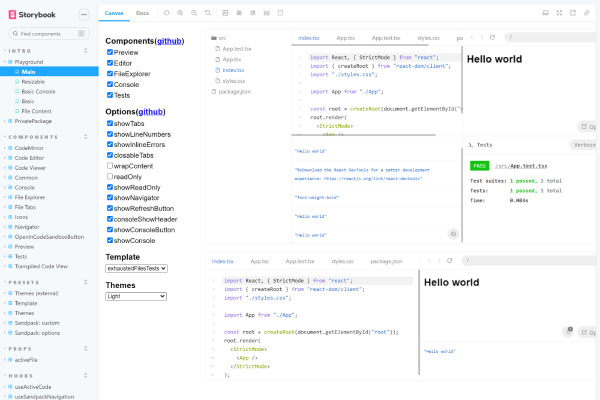Uncheck the Preview component checkbox
This screenshot has width=600, height=400.
110,52
